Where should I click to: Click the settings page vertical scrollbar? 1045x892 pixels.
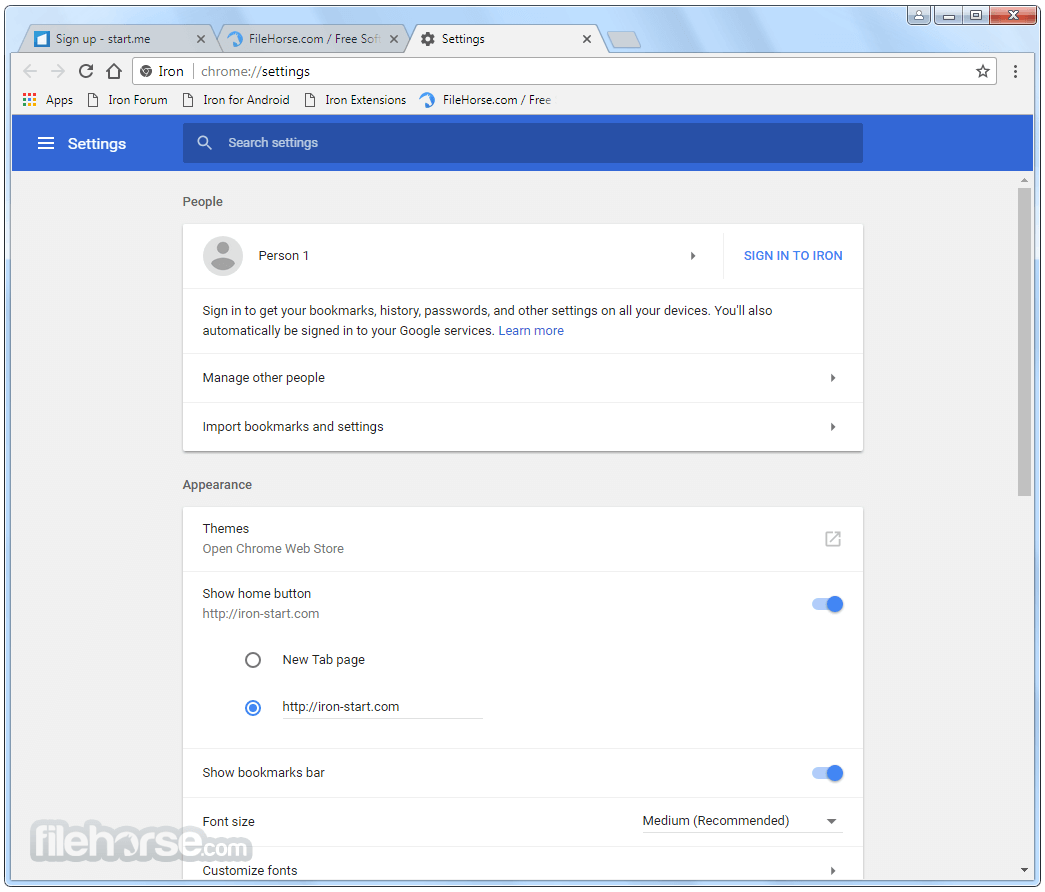pyautogui.click(x=1024, y=341)
